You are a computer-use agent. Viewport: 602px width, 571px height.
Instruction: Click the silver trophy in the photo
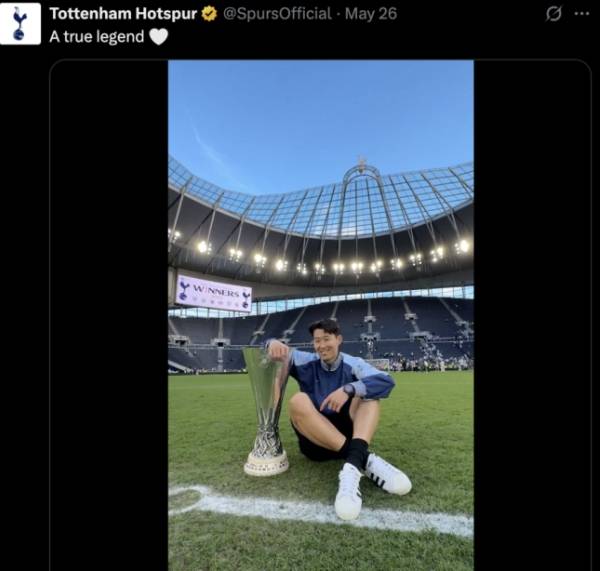click(x=266, y=410)
